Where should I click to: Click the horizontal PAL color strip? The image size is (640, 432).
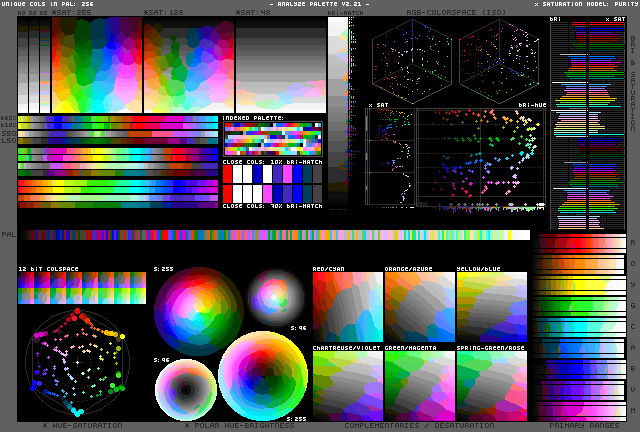point(278,235)
